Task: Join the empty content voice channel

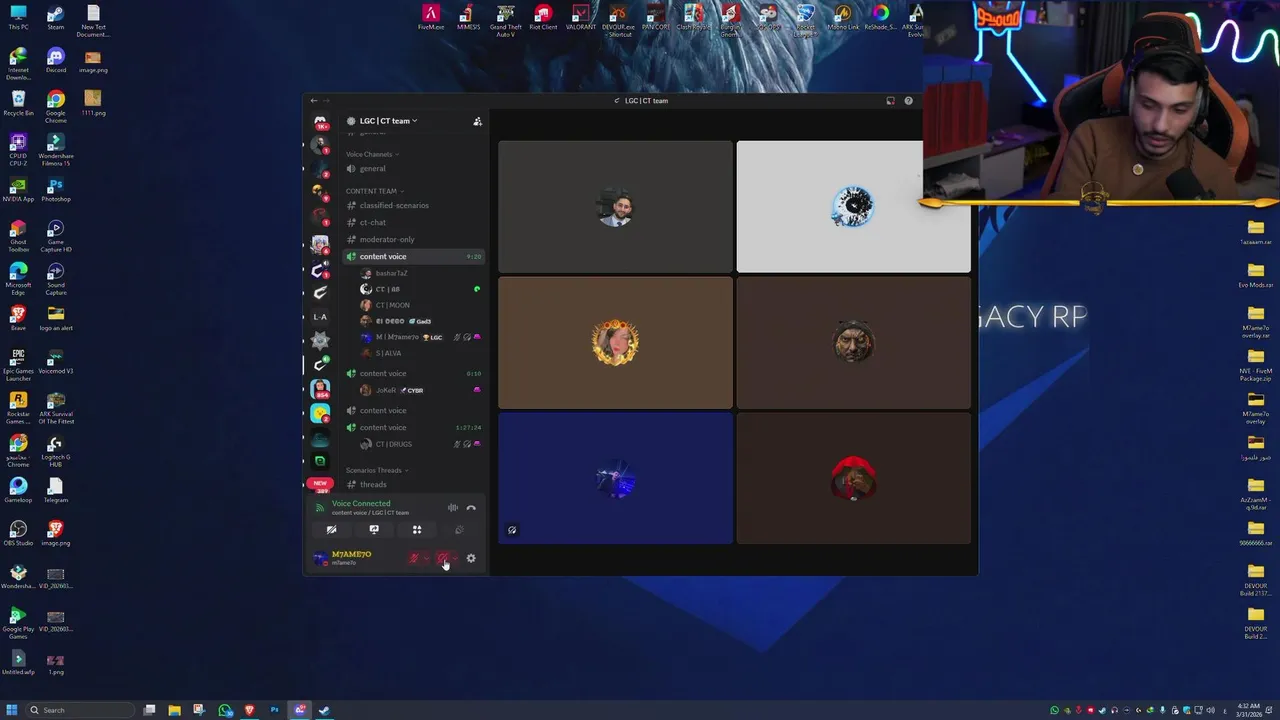Action: click(x=413, y=410)
